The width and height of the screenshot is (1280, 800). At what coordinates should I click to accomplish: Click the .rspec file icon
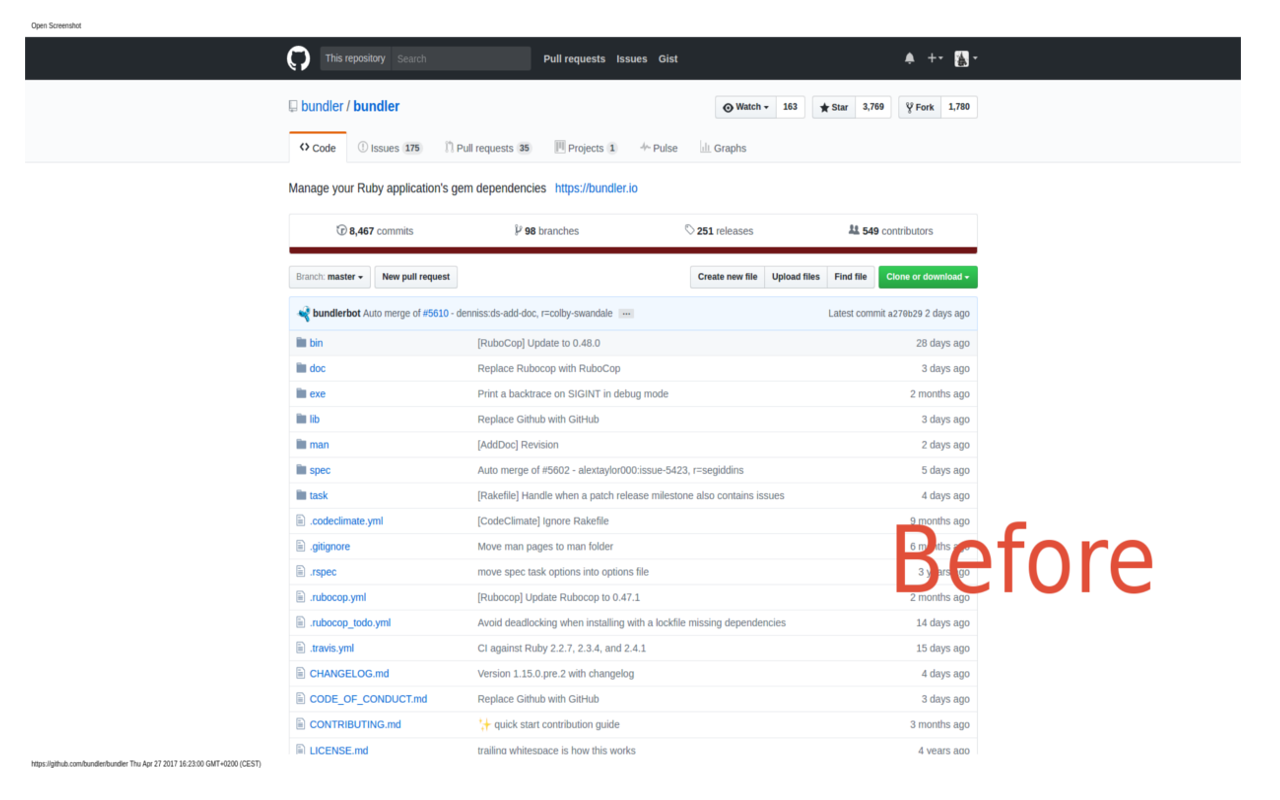click(x=300, y=572)
